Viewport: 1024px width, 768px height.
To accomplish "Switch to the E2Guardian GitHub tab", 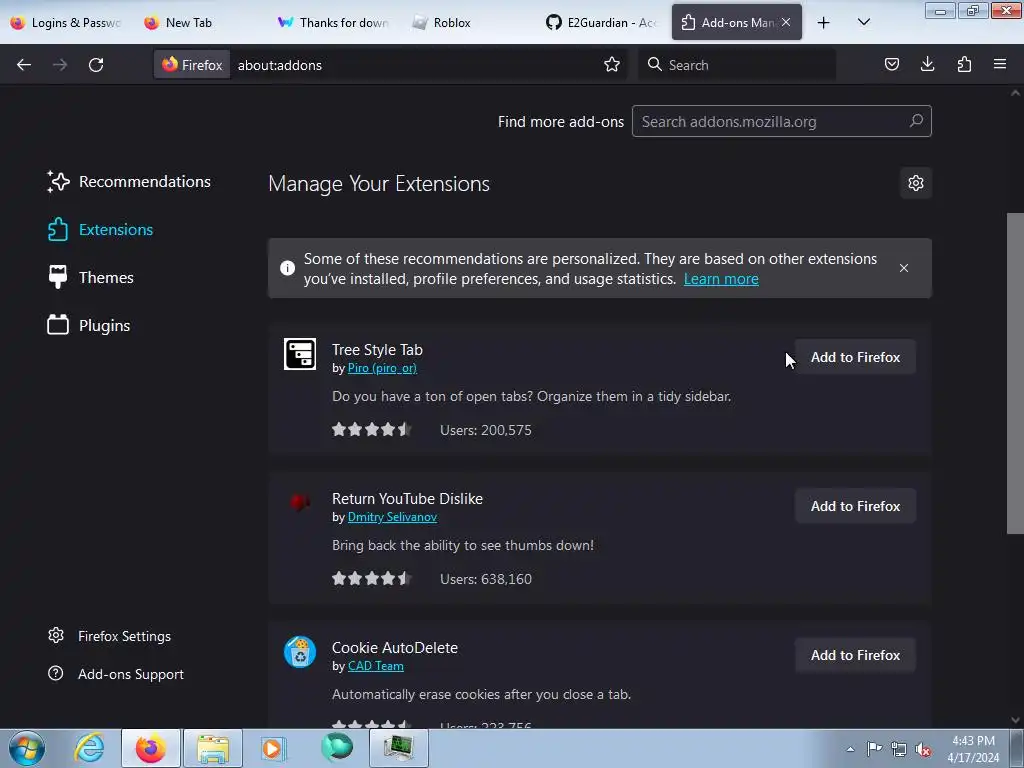I will [x=601, y=23].
